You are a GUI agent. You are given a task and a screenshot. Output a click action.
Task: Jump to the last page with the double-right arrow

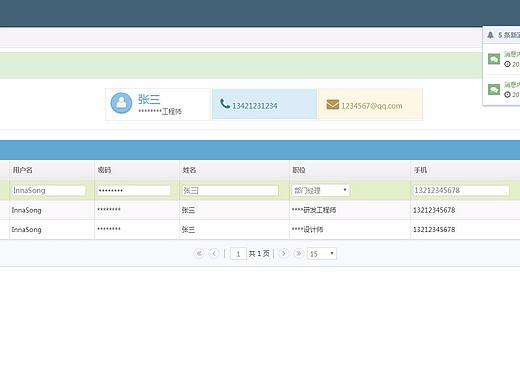coord(299,253)
